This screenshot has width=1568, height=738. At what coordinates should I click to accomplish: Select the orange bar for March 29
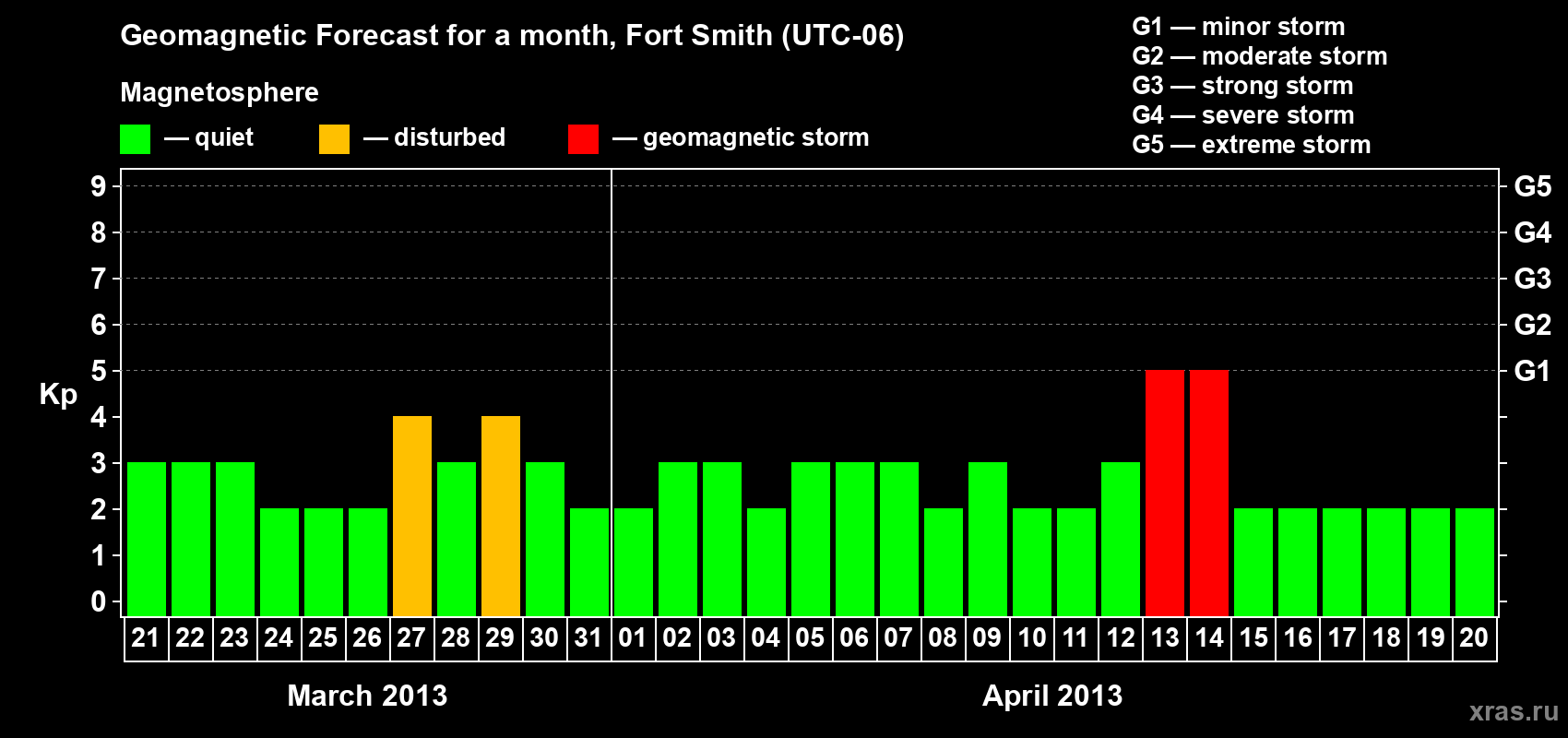click(501, 517)
